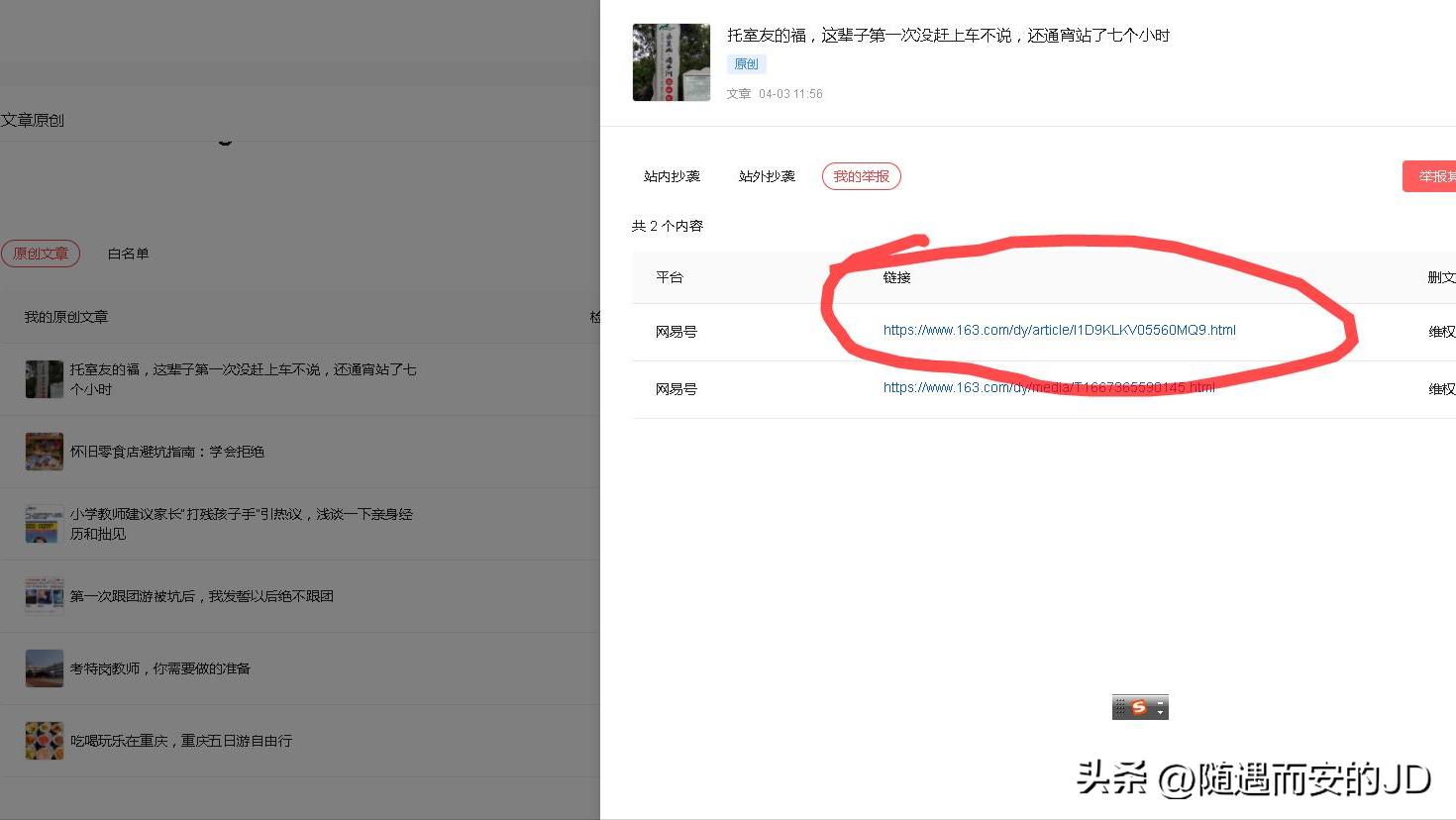
Task: Click the 原创 badge under the article title
Action: tap(746, 63)
